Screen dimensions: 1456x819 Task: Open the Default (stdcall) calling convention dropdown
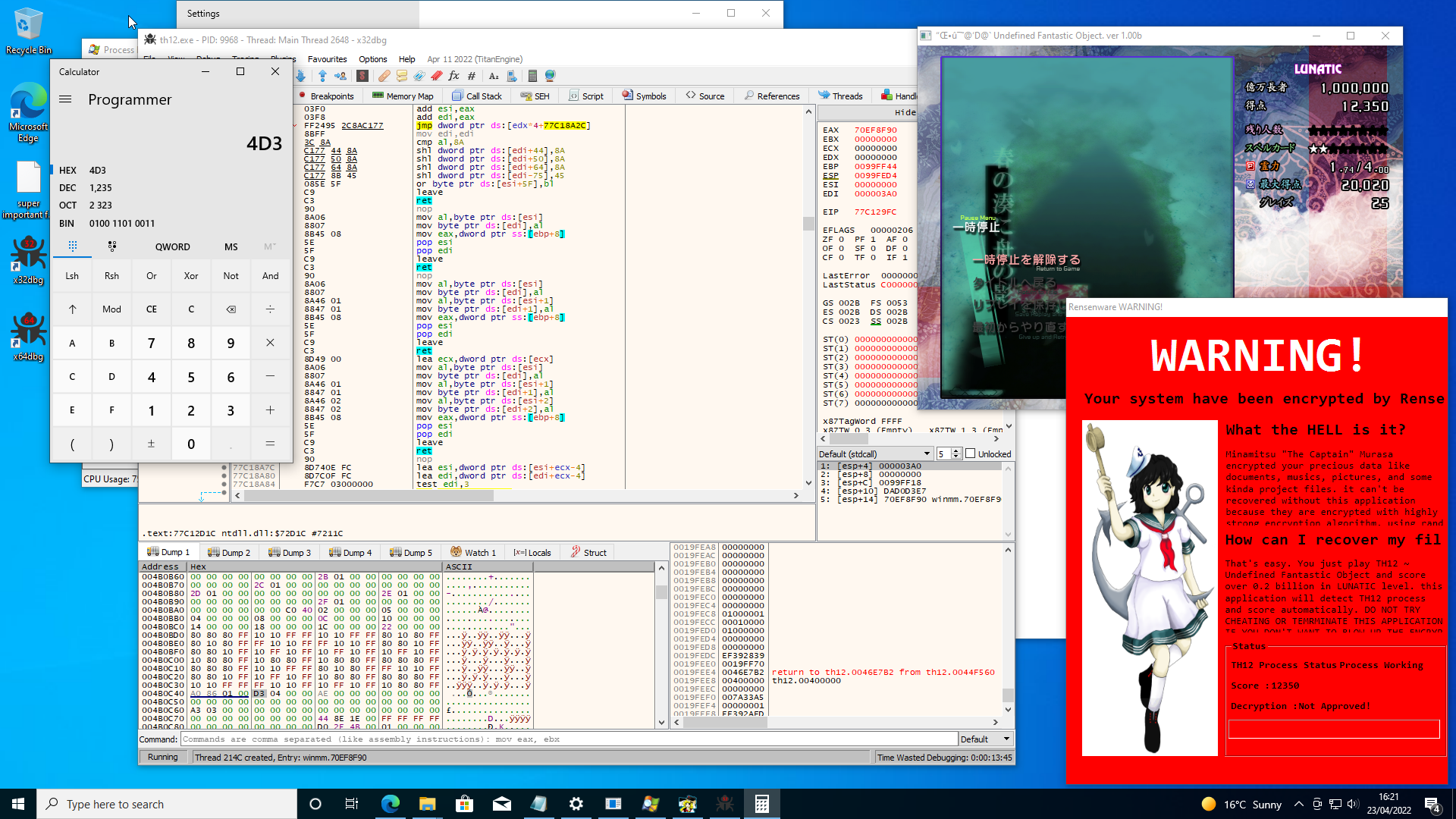[x=874, y=453]
